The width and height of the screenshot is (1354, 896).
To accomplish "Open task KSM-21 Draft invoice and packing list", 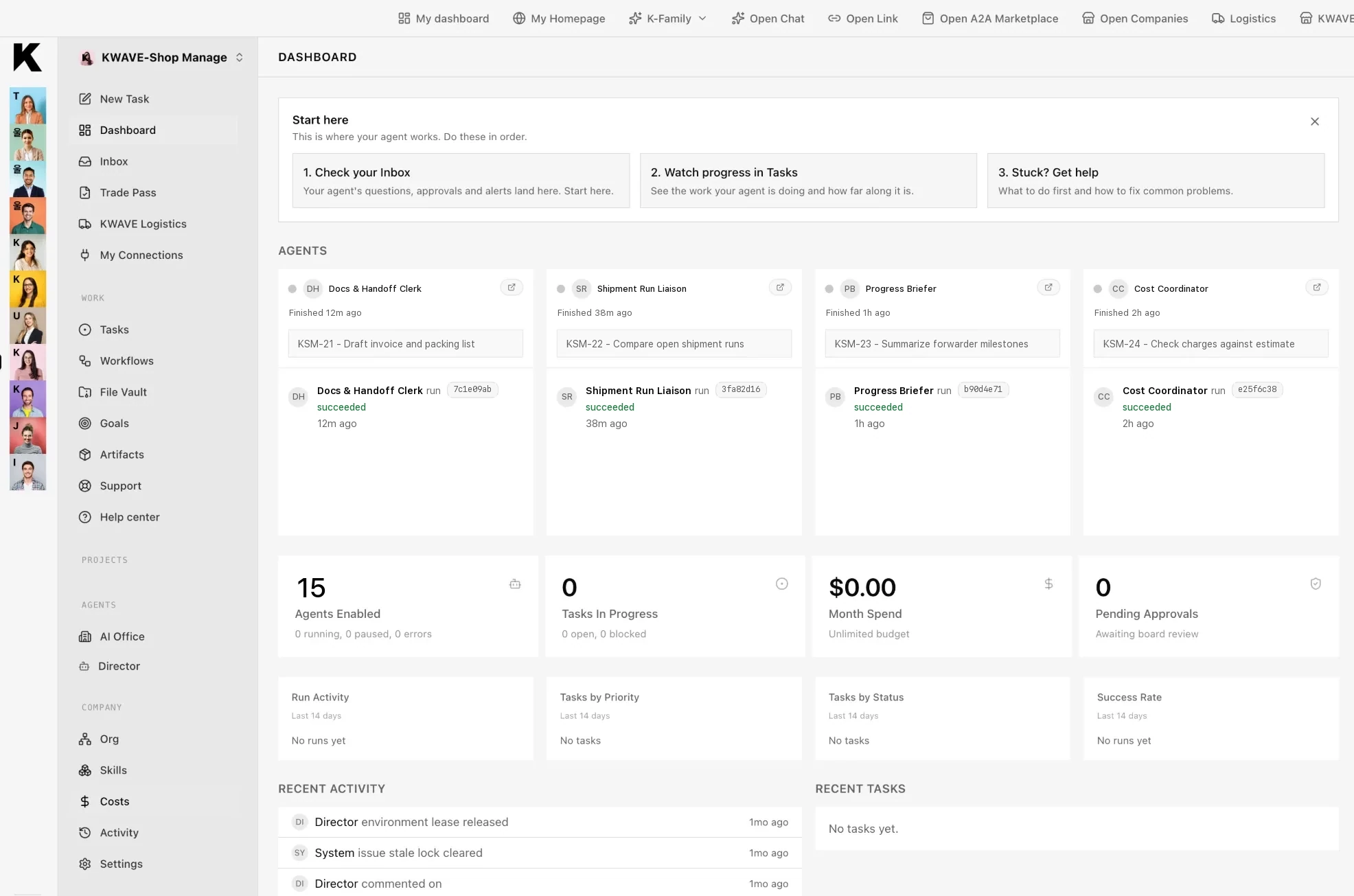I will coord(406,344).
